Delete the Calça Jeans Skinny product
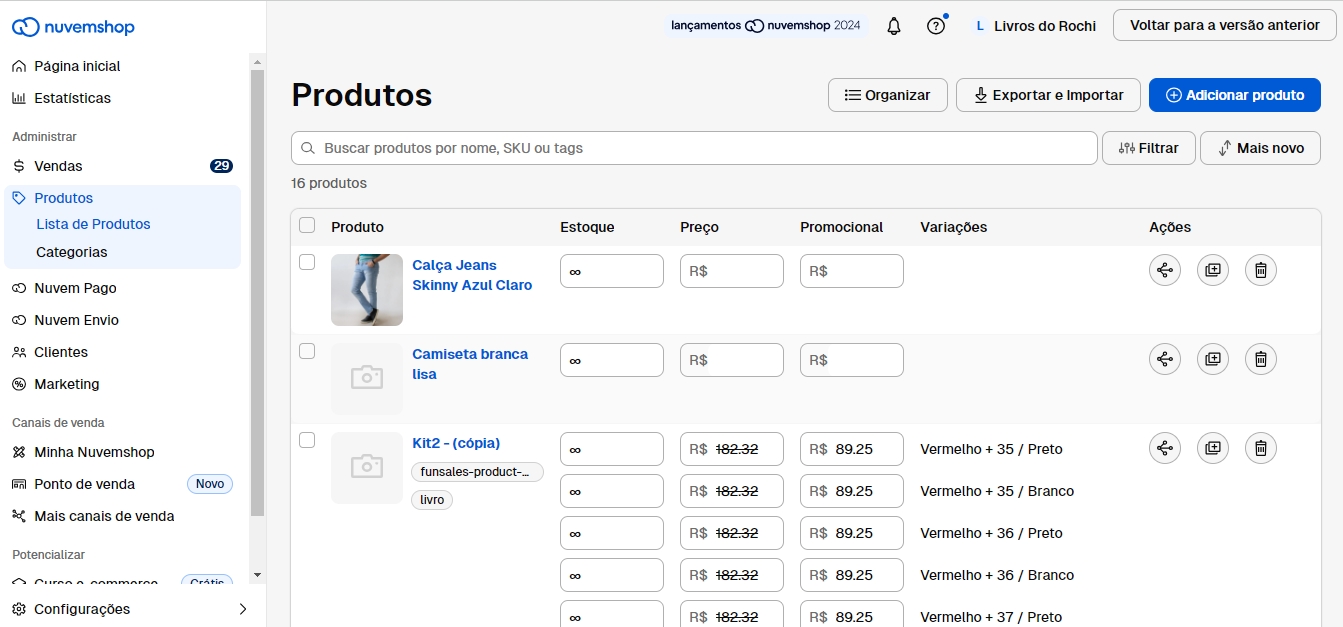 (1261, 270)
